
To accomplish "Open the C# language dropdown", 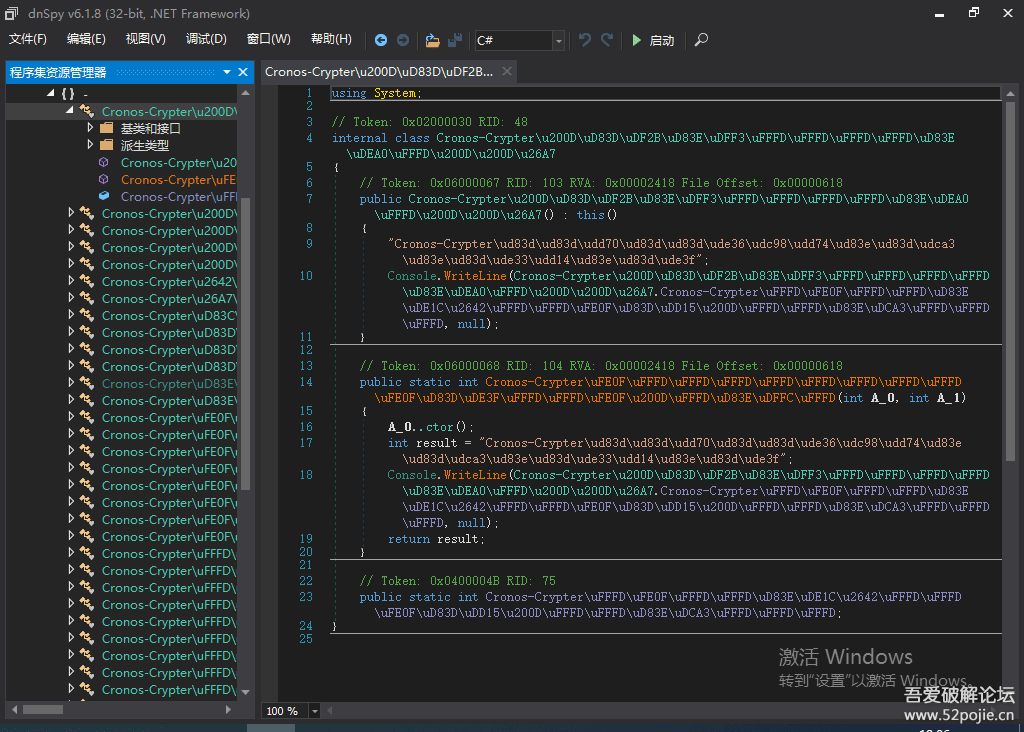I will click(x=558, y=41).
